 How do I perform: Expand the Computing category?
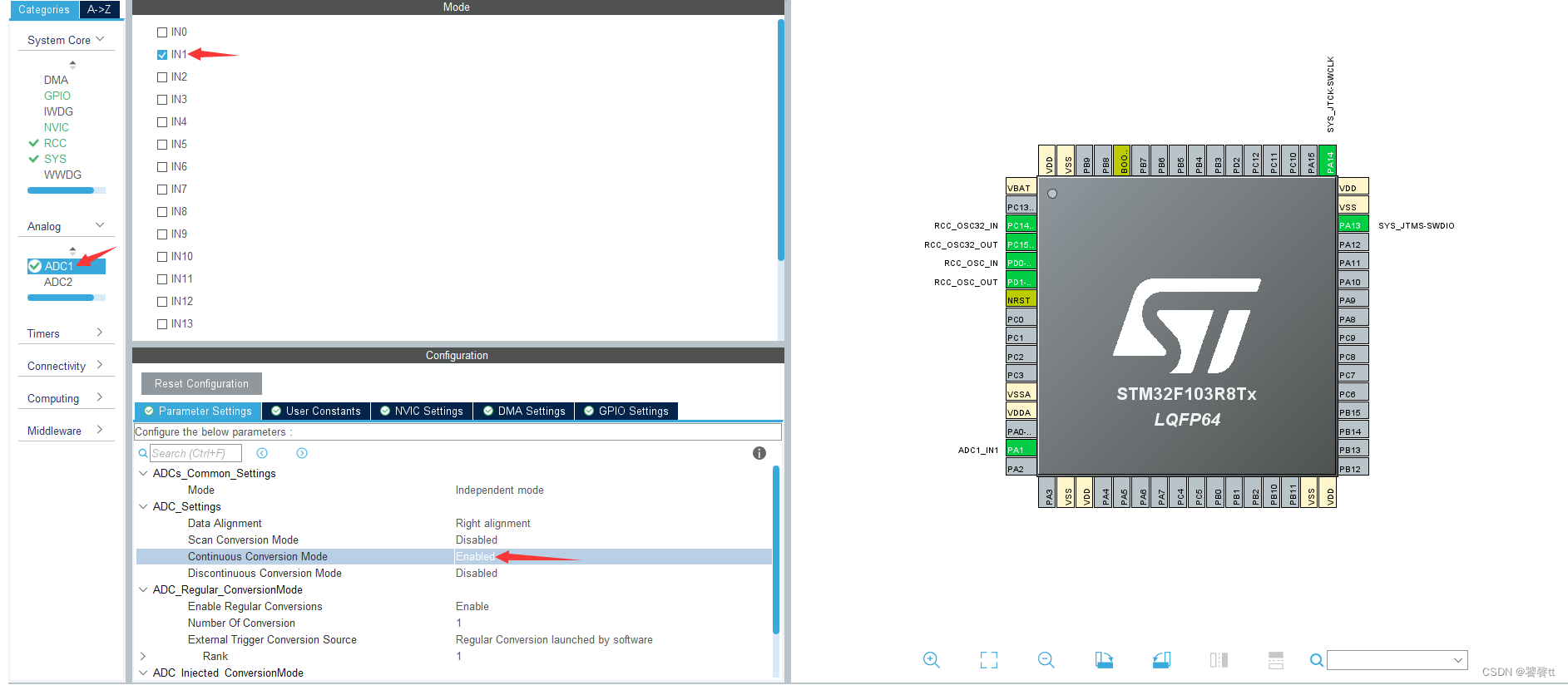100,397
